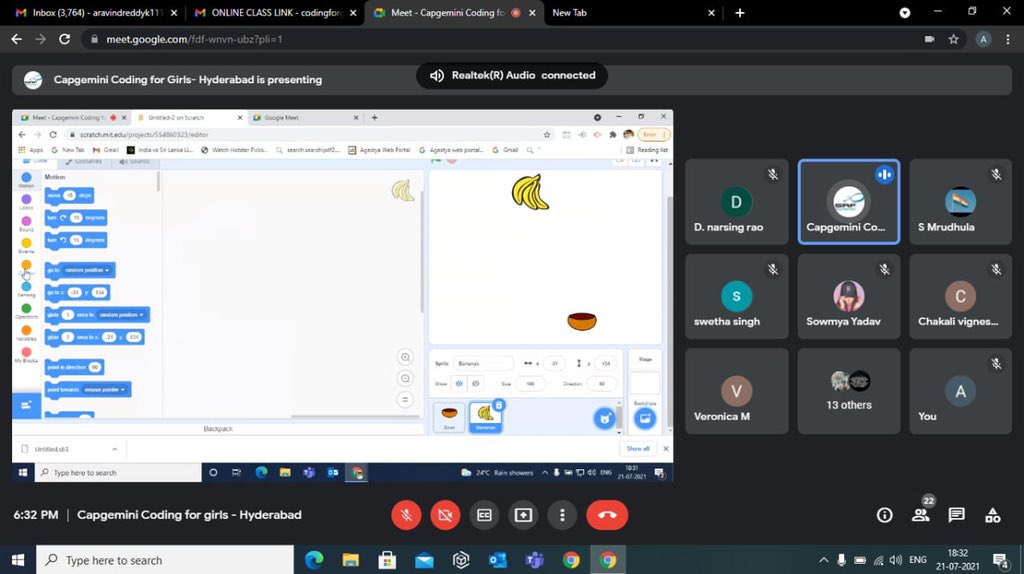Toggle camera permission icon in address bar

click(929, 39)
